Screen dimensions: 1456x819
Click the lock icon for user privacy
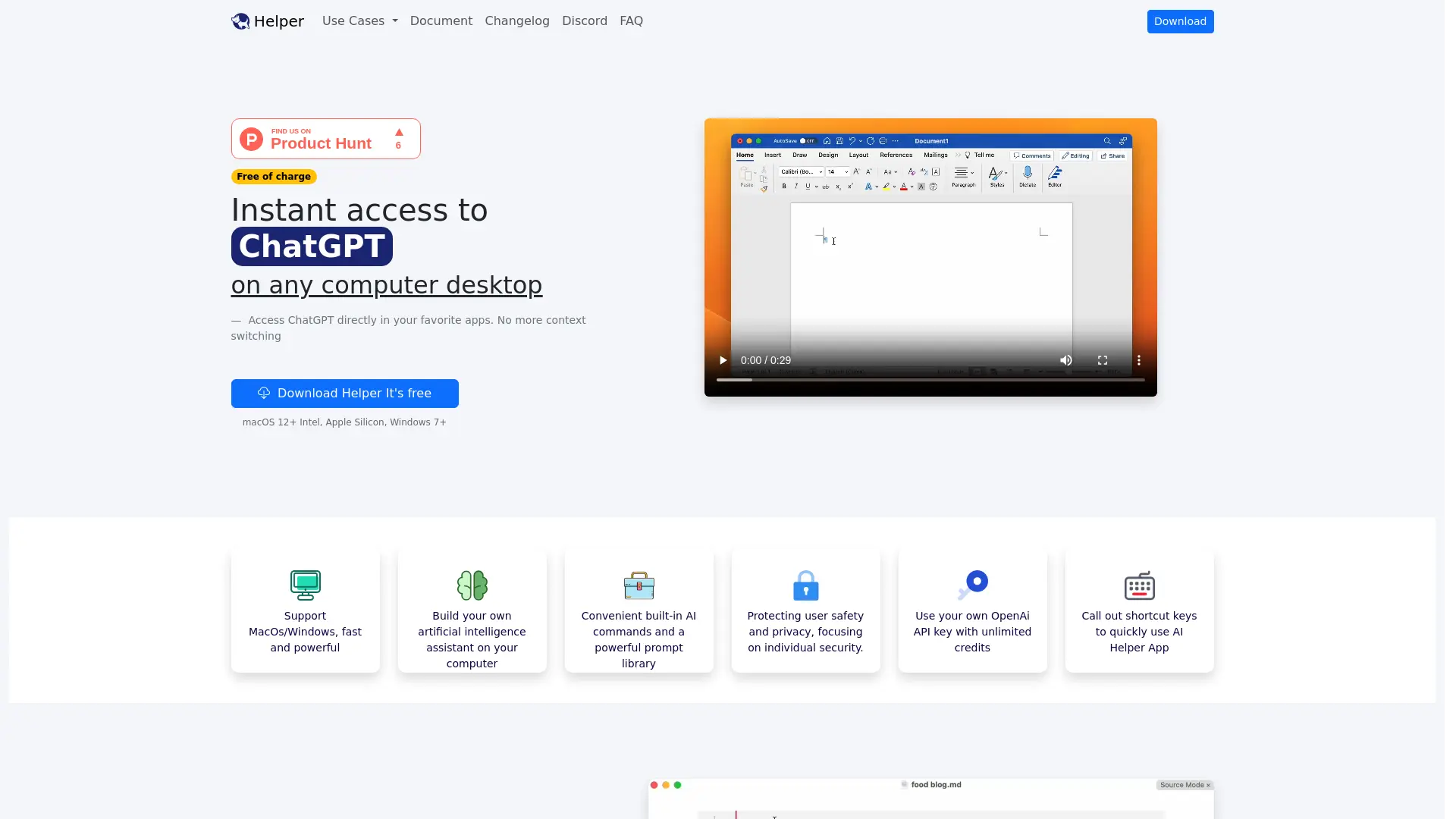[806, 585]
